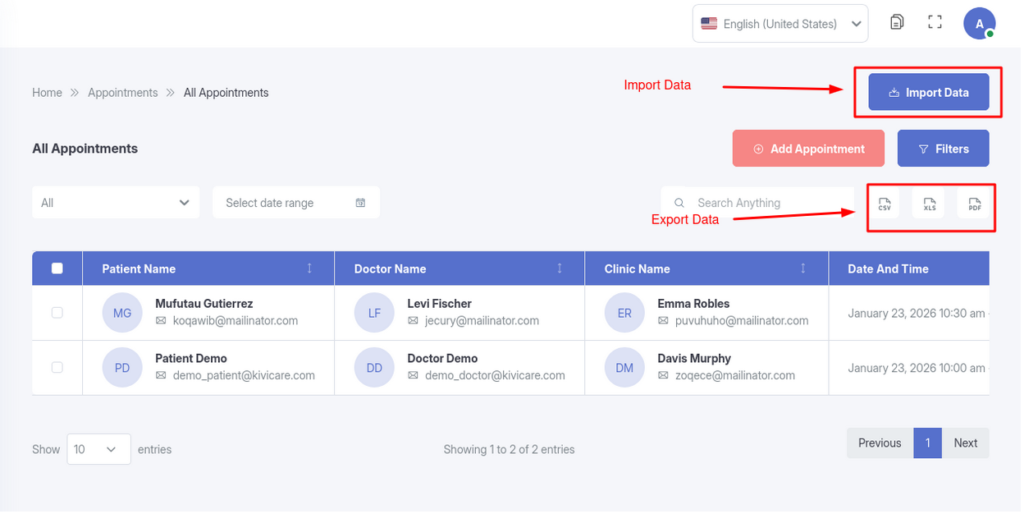
Task: Focus the Search Anything field
Action: (x=760, y=203)
